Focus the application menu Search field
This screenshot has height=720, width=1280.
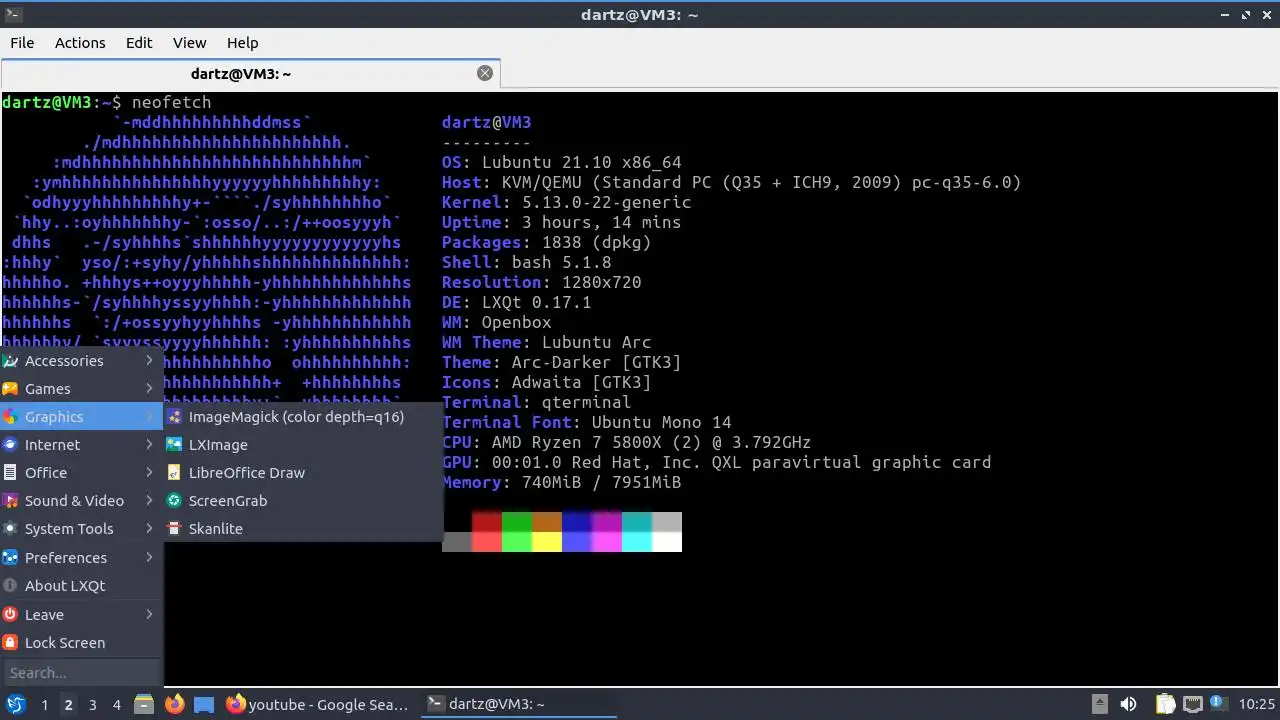(x=81, y=673)
